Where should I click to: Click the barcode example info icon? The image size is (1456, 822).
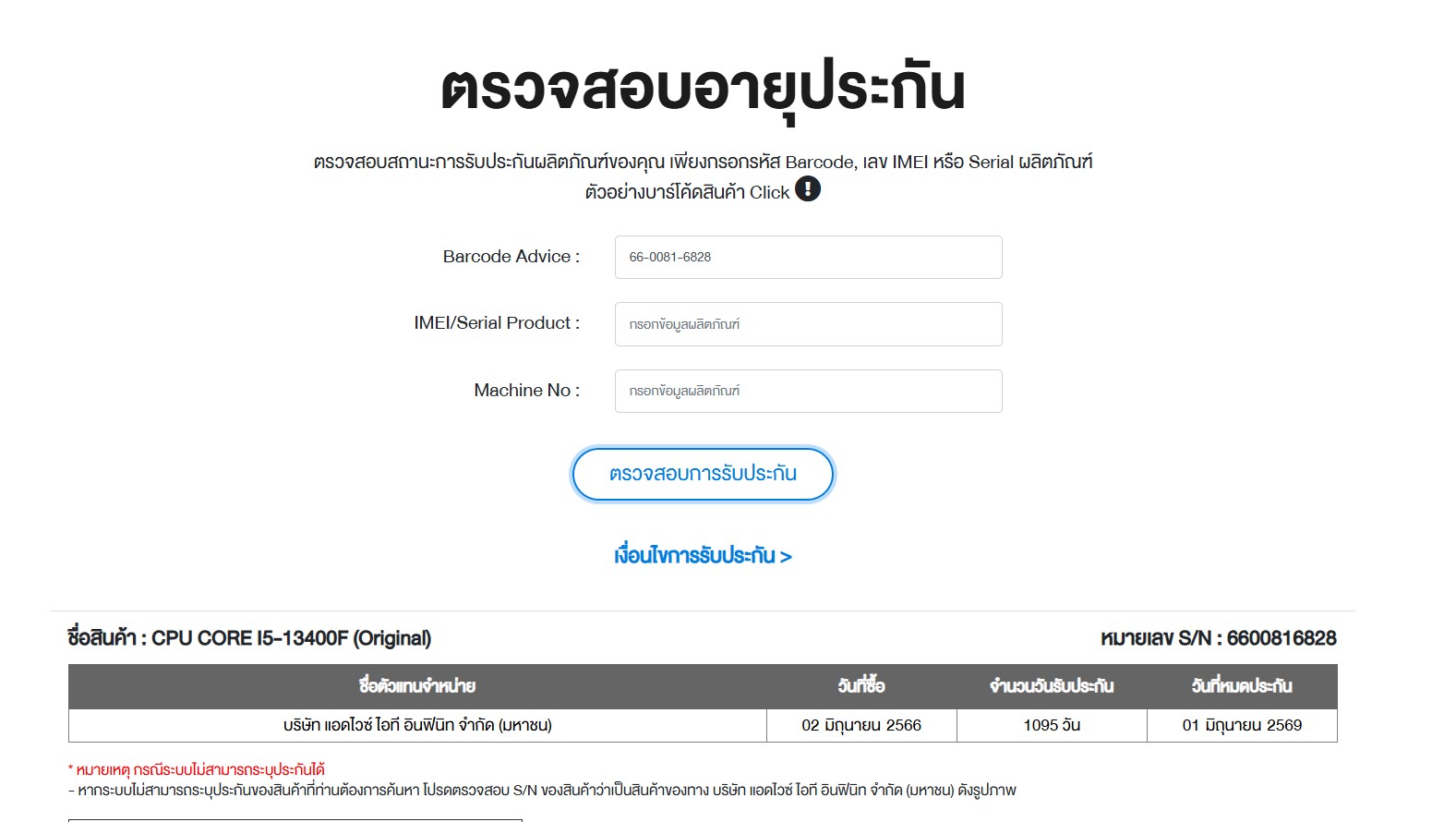tap(808, 189)
